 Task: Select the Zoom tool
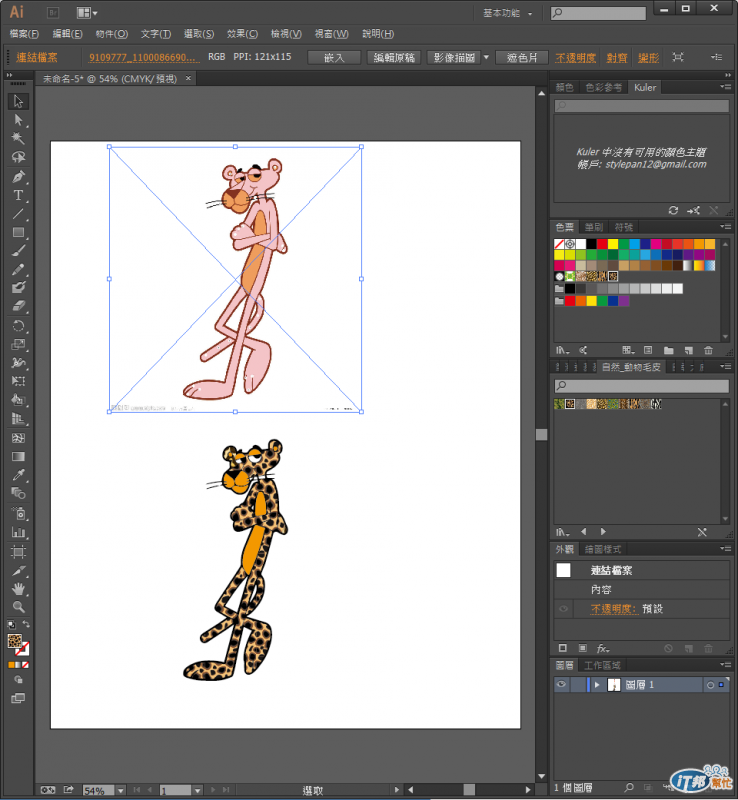[x=18, y=607]
